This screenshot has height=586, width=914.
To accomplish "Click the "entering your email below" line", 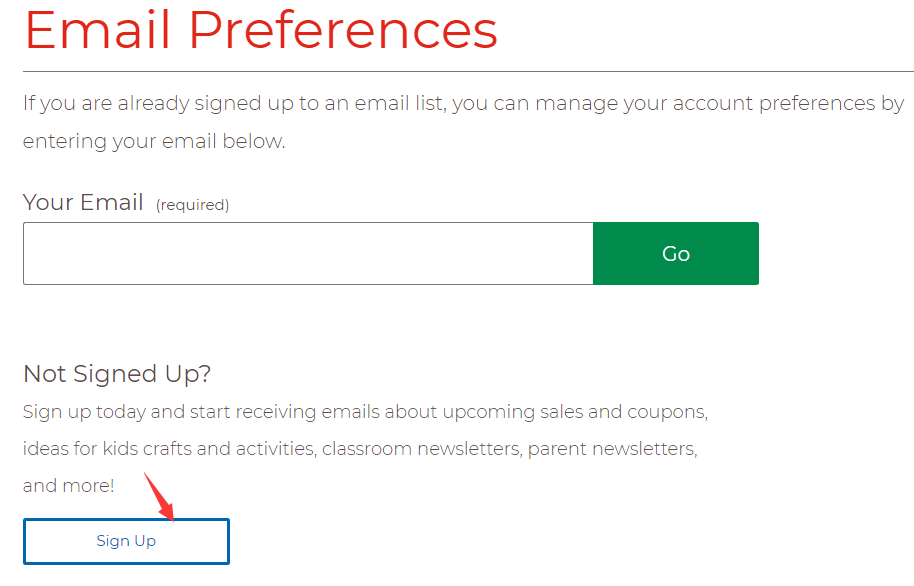I will pyautogui.click(x=154, y=141).
